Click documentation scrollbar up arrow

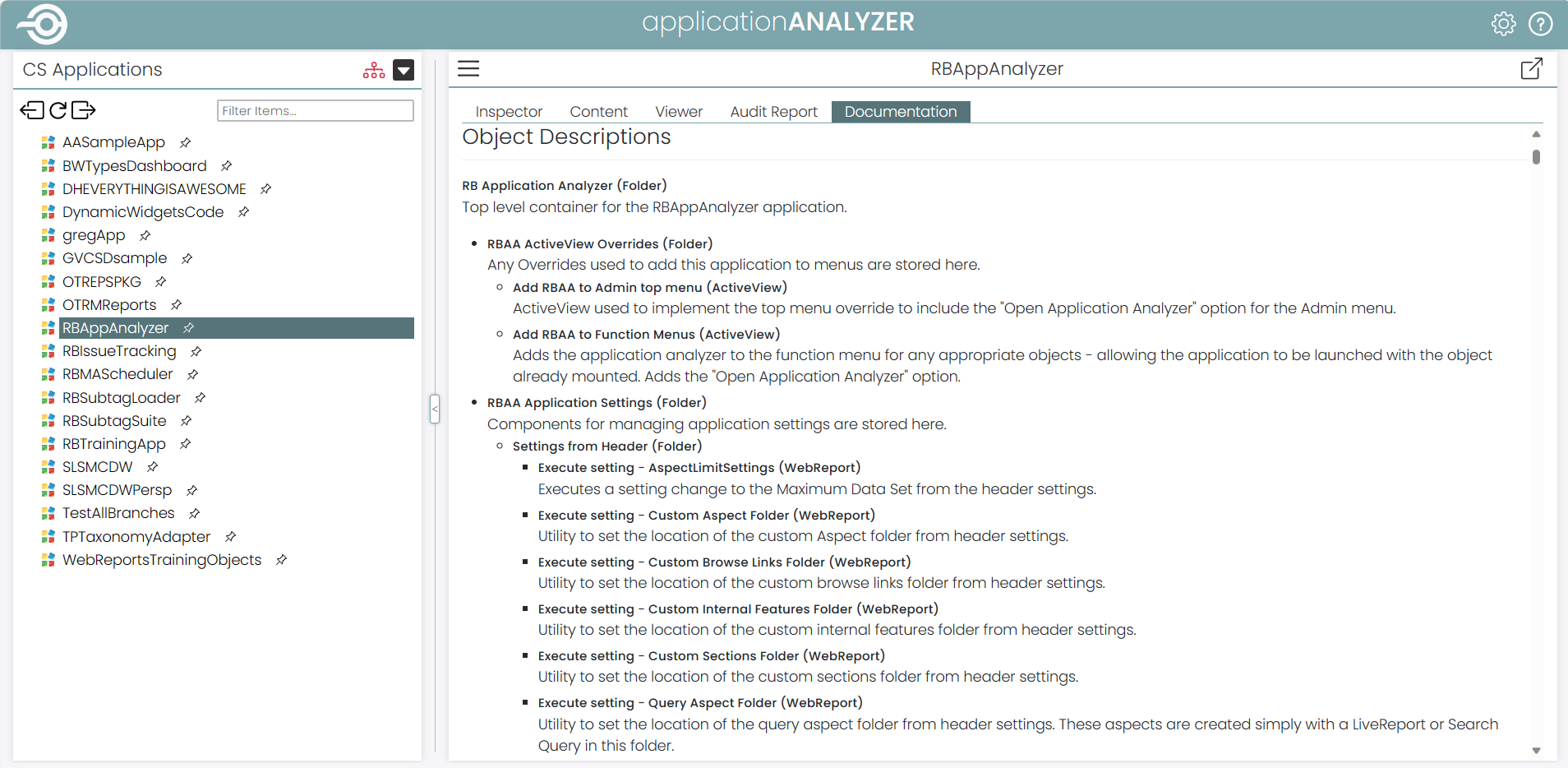(1535, 134)
